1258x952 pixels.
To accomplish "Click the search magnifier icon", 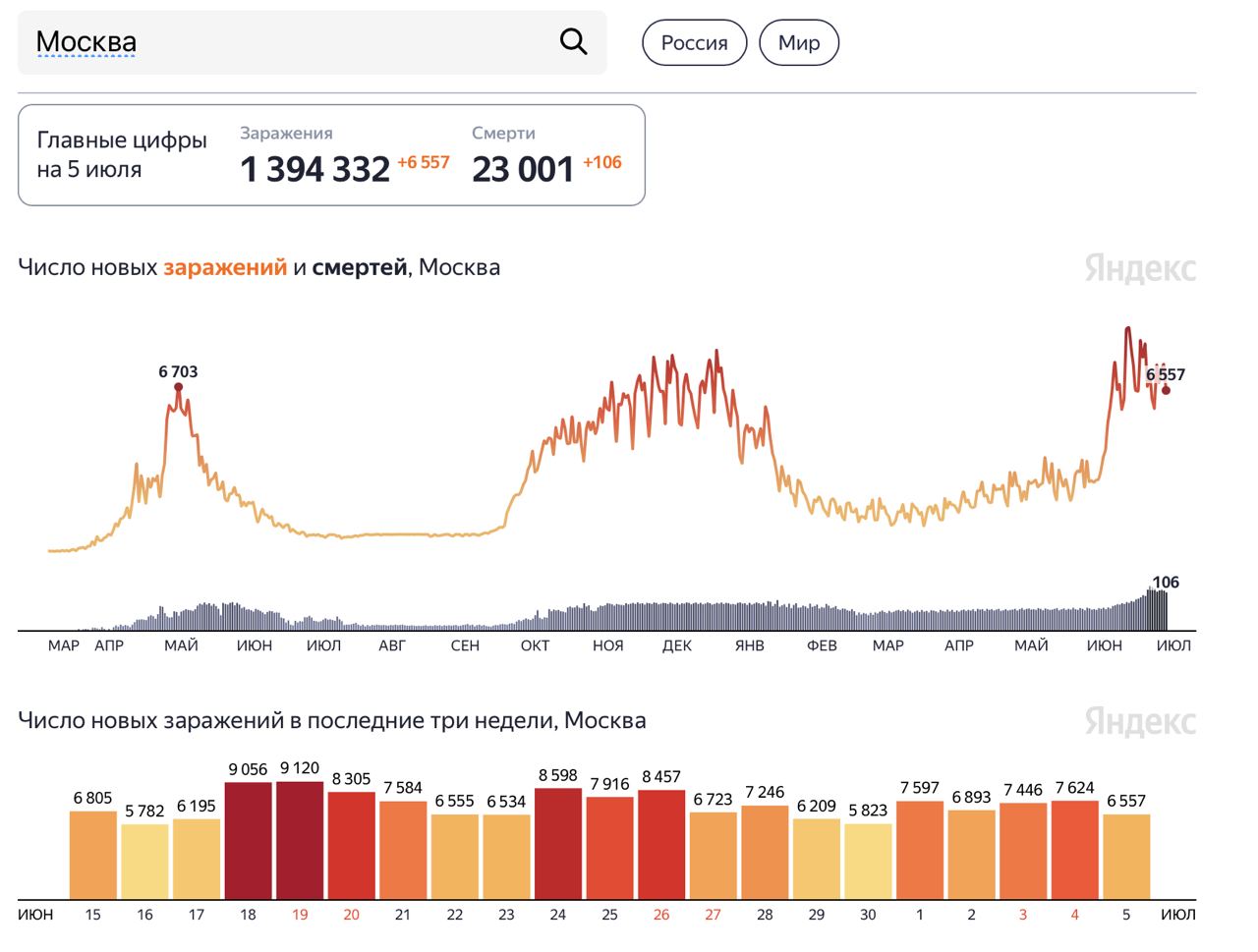I will 573,41.
